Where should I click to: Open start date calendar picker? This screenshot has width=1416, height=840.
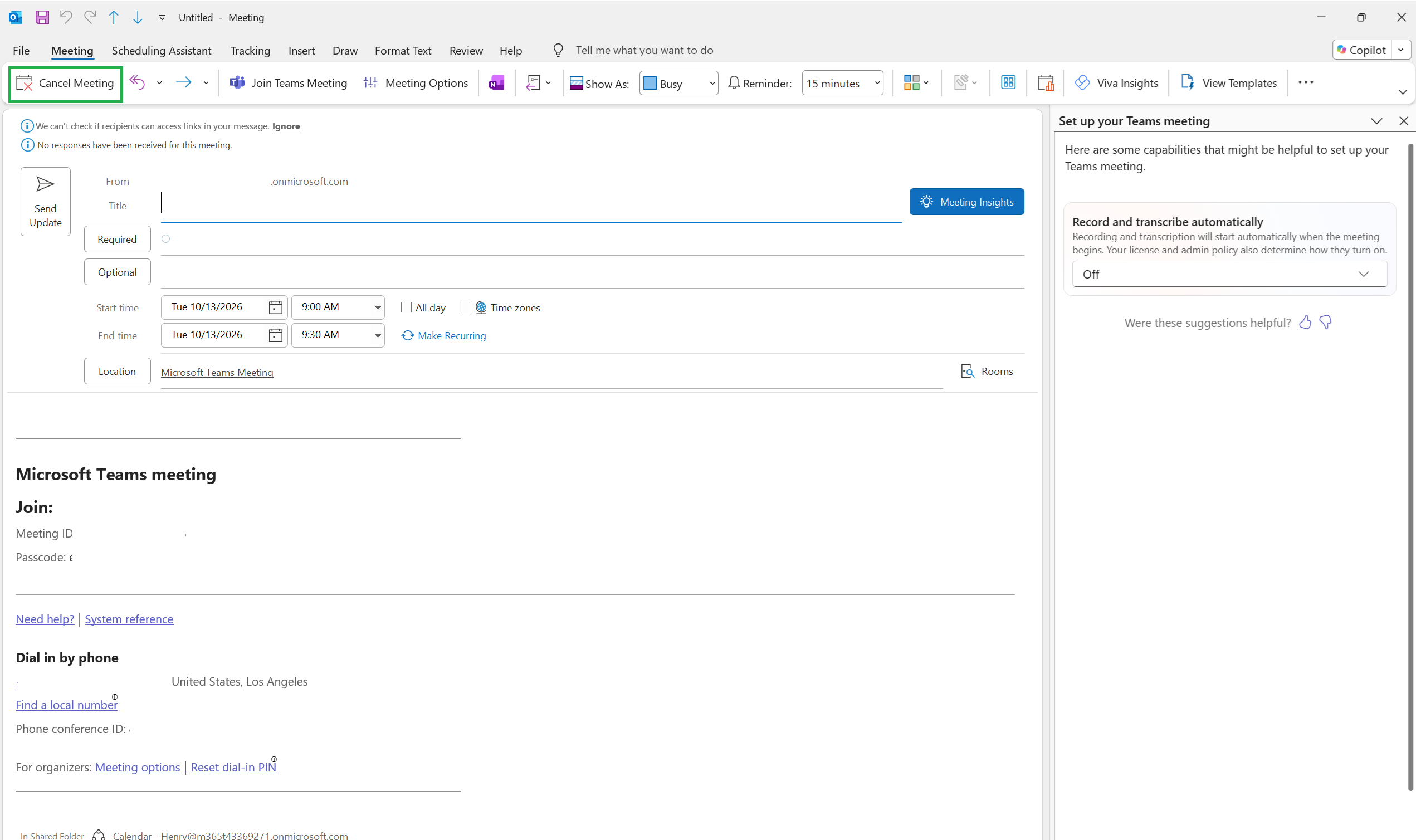tap(275, 307)
